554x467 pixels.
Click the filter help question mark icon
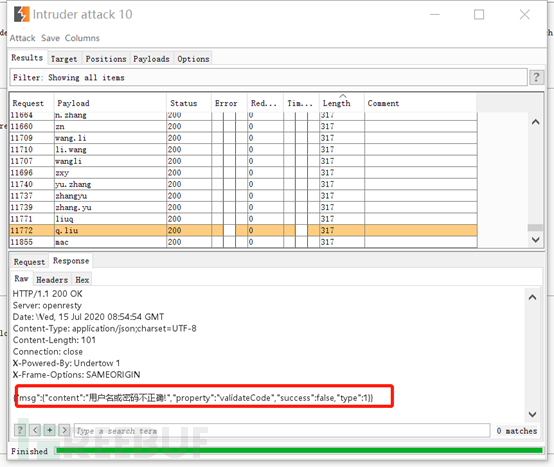click(x=536, y=77)
